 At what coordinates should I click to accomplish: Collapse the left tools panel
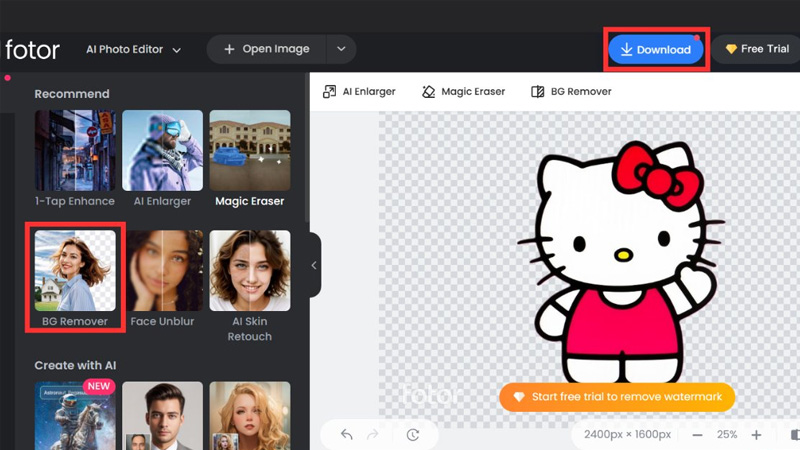coord(314,265)
